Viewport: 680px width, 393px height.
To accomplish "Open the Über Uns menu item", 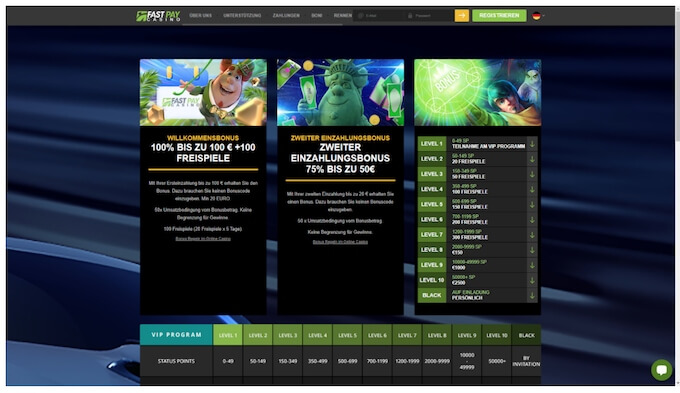I will [x=200, y=16].
